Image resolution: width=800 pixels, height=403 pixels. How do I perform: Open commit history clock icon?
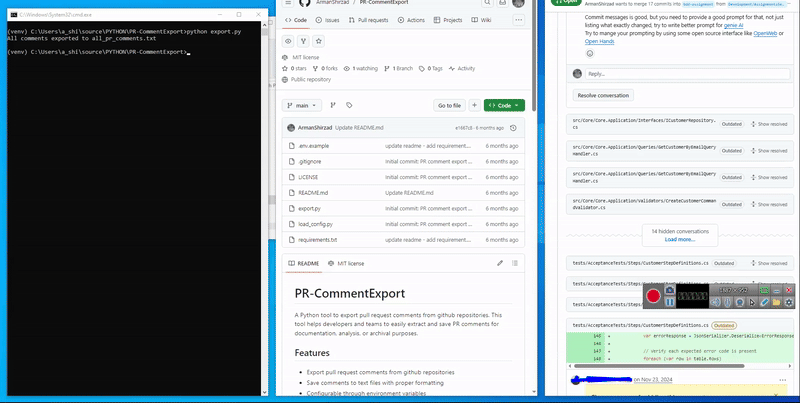coord(513,128)
